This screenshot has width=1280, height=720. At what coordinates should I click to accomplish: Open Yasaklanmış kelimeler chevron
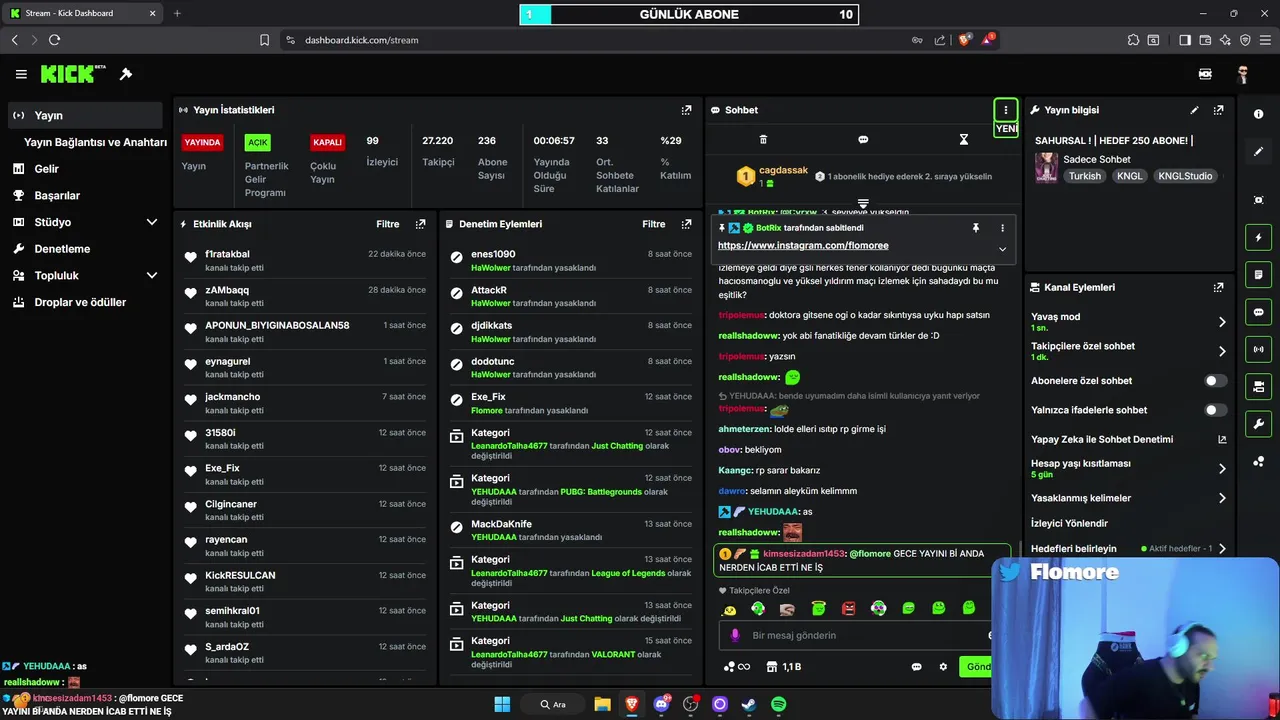click(1222, 498)
